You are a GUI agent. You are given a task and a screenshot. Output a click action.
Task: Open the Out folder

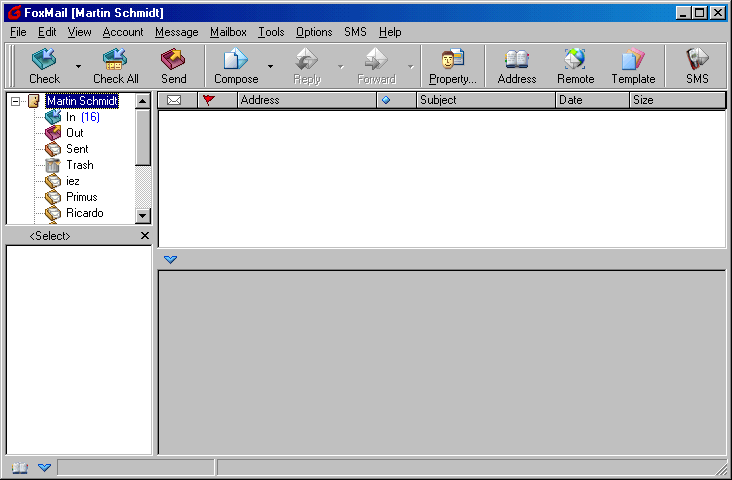coord(75,133)
